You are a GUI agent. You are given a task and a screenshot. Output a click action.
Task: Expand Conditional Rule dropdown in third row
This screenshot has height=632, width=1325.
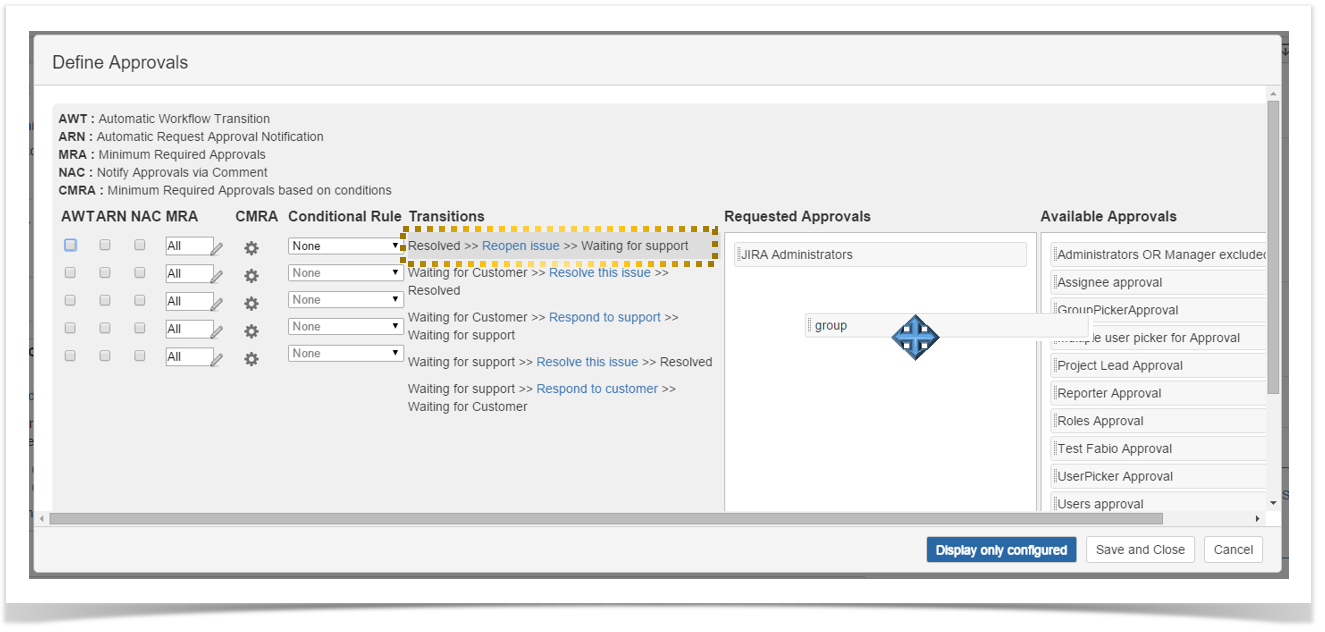(x=345, y=300)
